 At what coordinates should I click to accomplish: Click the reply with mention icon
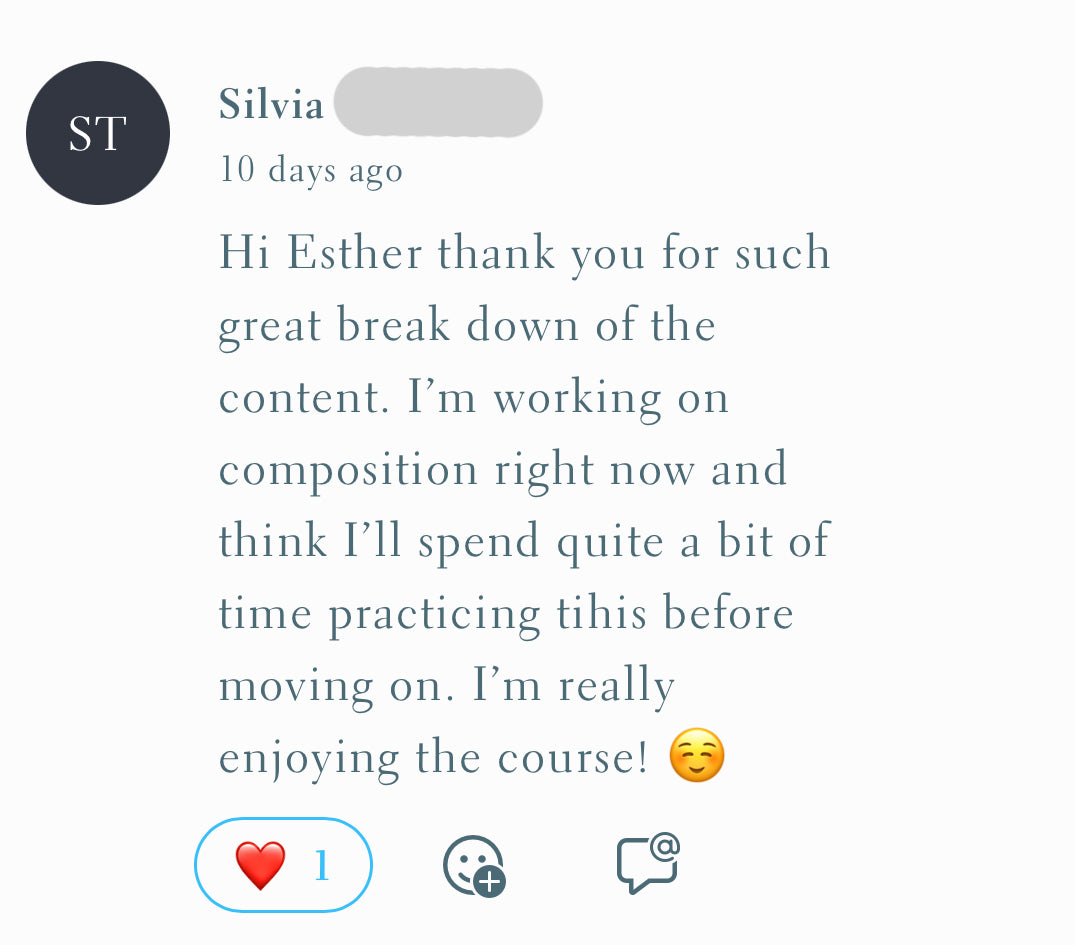(x=648, y=864)
